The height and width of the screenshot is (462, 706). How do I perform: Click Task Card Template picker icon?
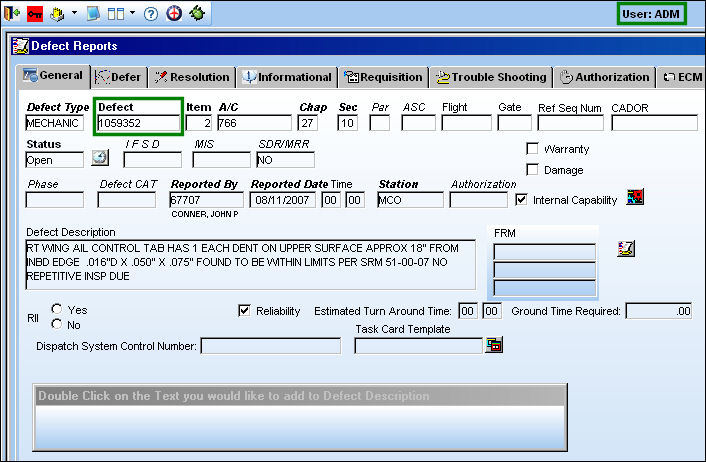point(494,345)
